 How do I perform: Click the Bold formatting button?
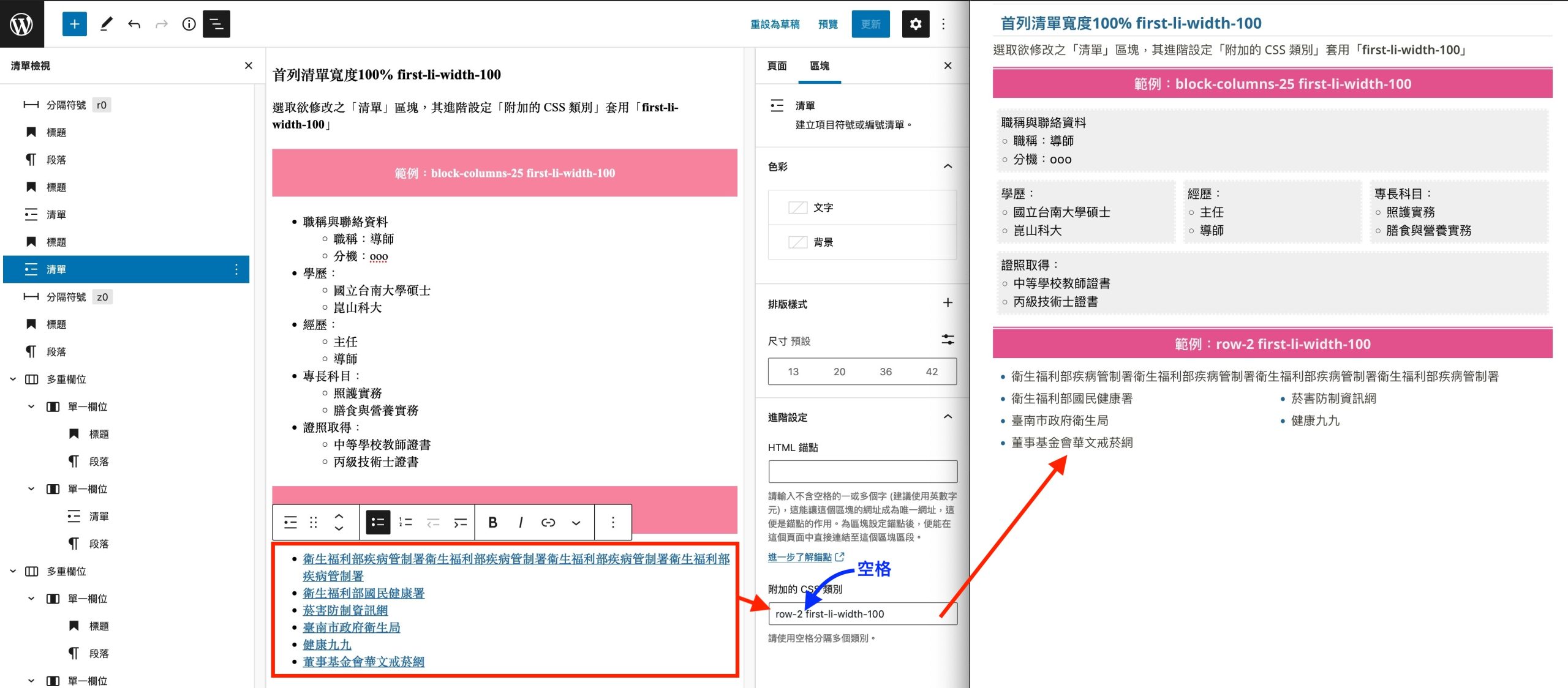coord(492,522)
